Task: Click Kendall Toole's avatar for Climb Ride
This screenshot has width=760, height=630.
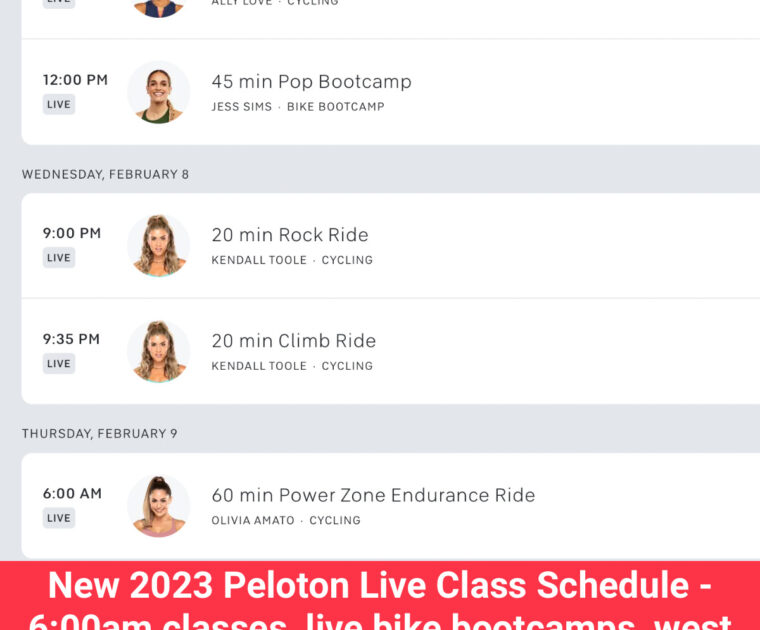Action: (158, 351)
